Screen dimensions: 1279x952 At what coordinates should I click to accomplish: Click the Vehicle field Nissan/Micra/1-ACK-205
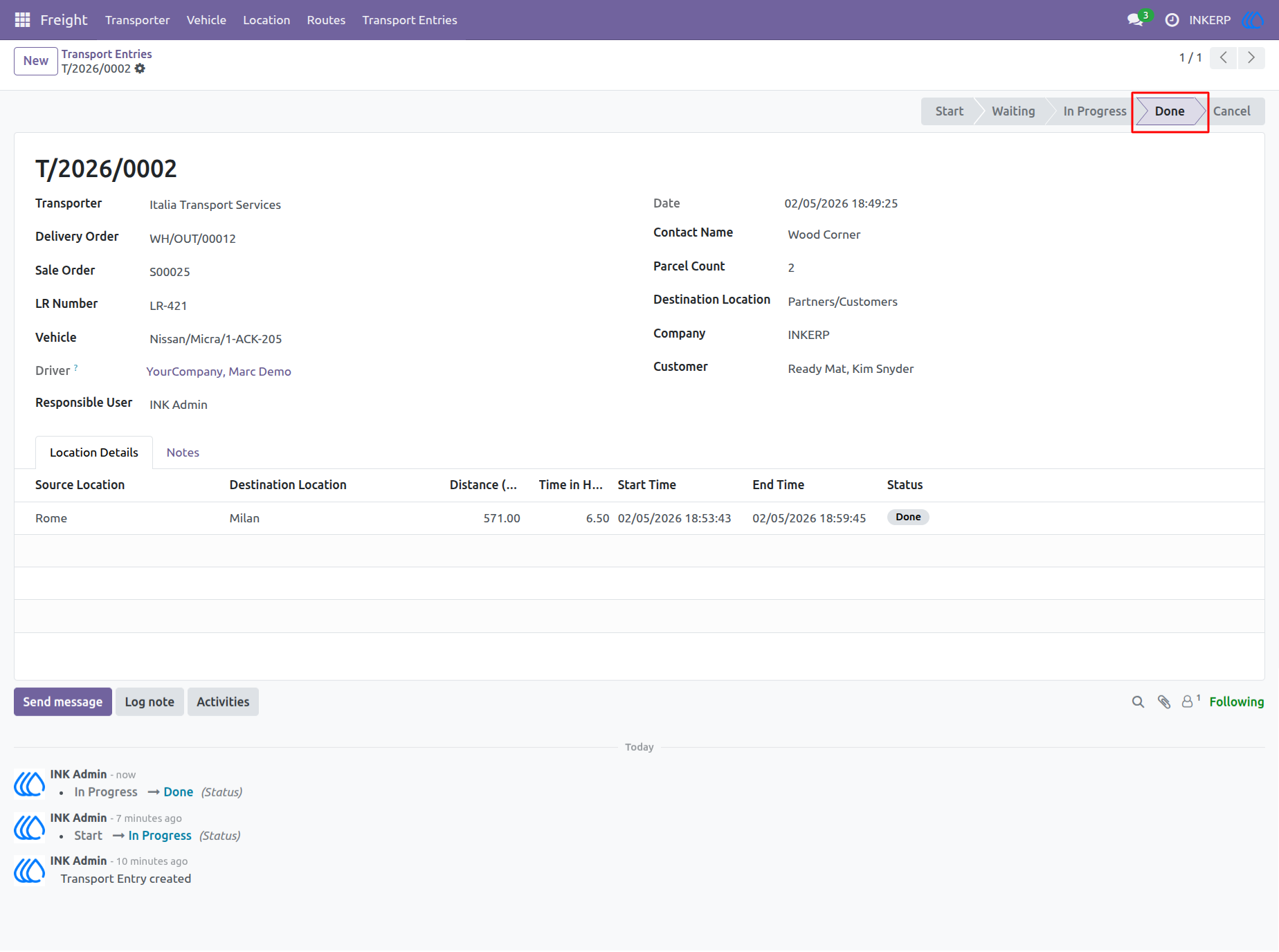[x=216, y=339]
